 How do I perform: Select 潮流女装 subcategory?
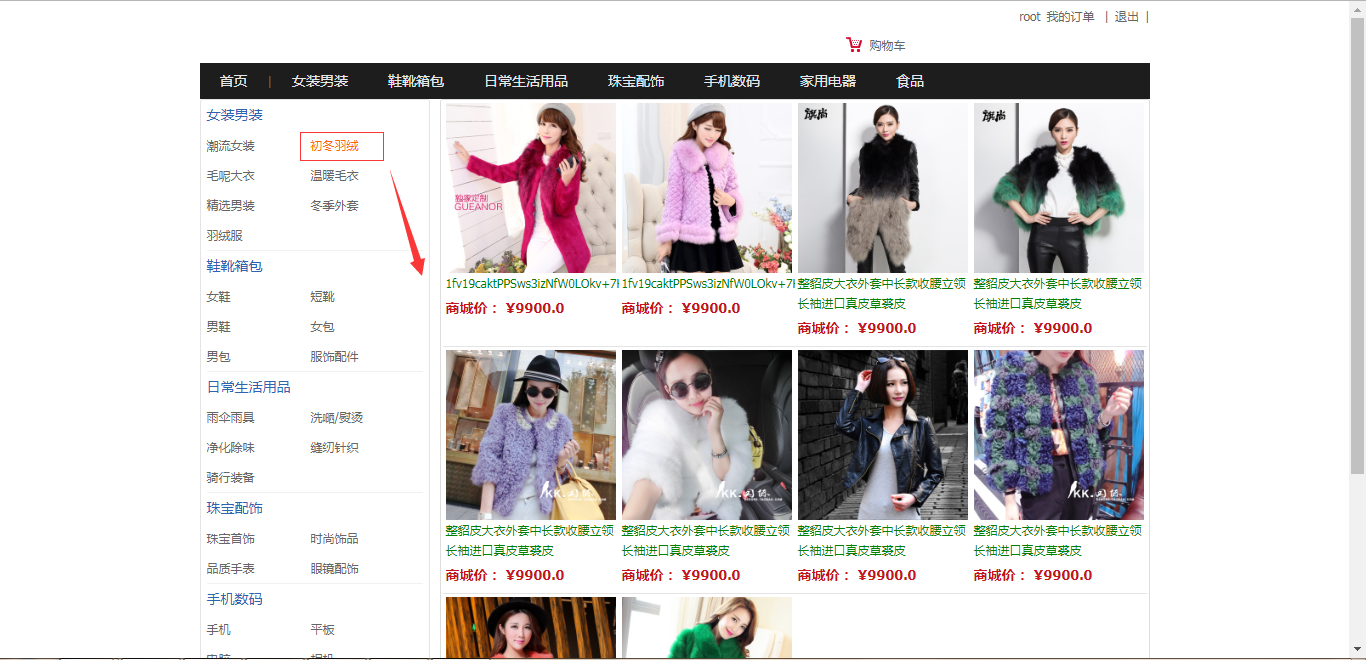[231, 146]
